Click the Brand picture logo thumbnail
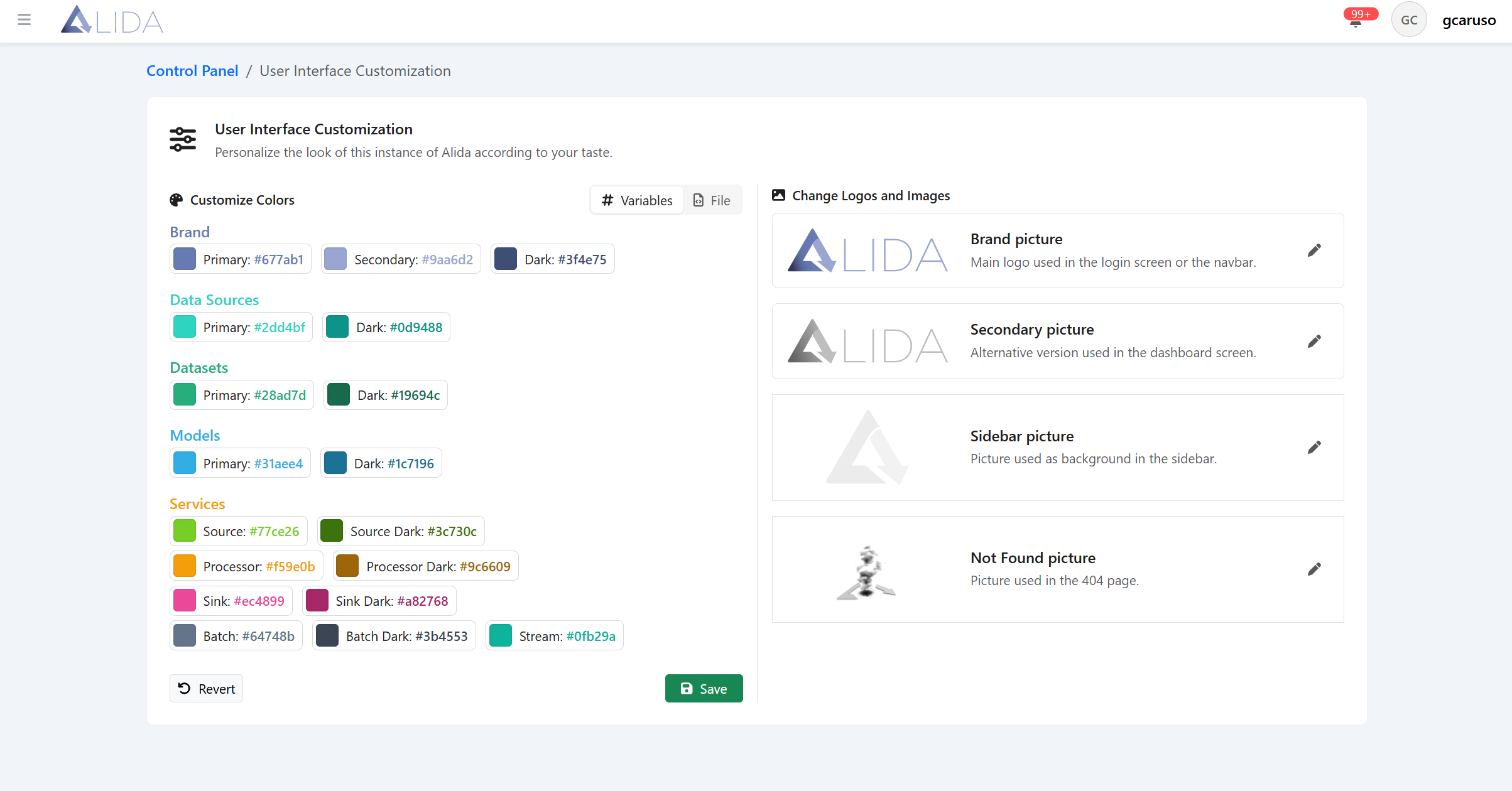Image resolution: width=1512 pixels, height=791 pixels. pos(867,250)
